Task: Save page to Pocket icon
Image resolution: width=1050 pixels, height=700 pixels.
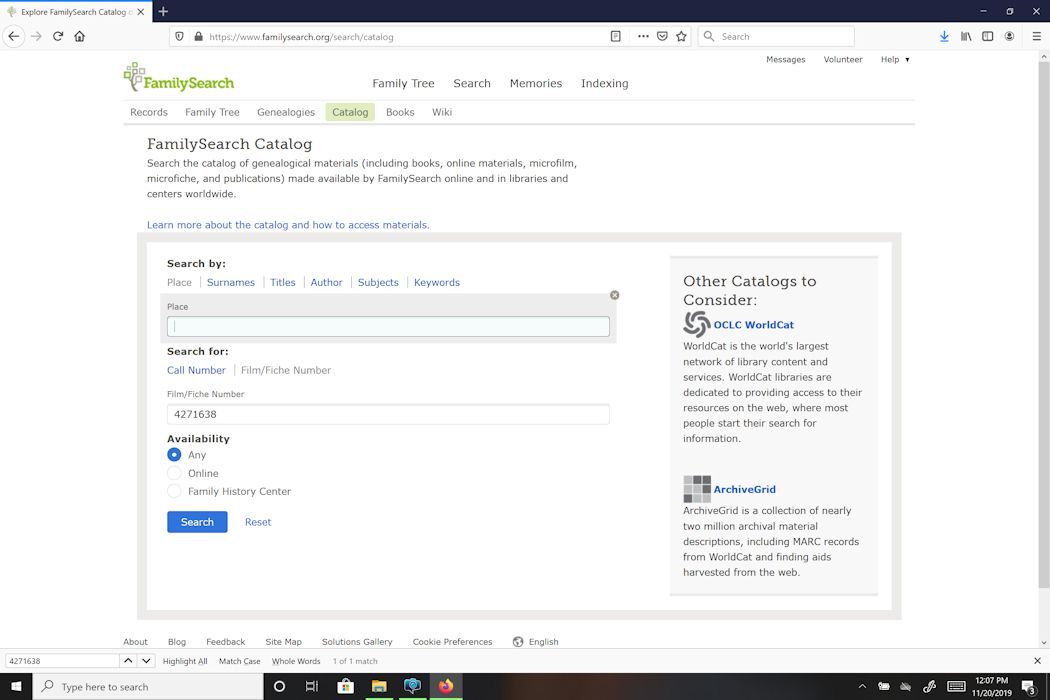Action: (662, 36)
